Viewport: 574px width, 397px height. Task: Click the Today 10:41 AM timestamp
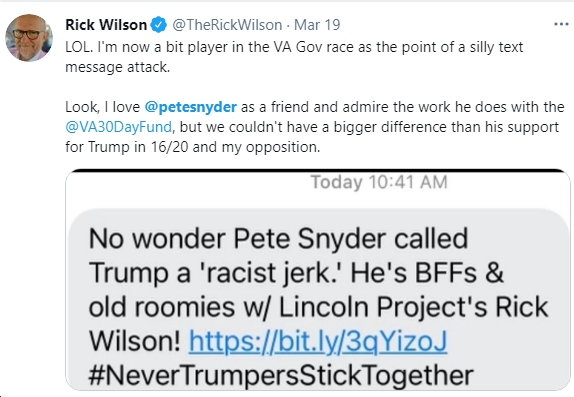point(379,182)
